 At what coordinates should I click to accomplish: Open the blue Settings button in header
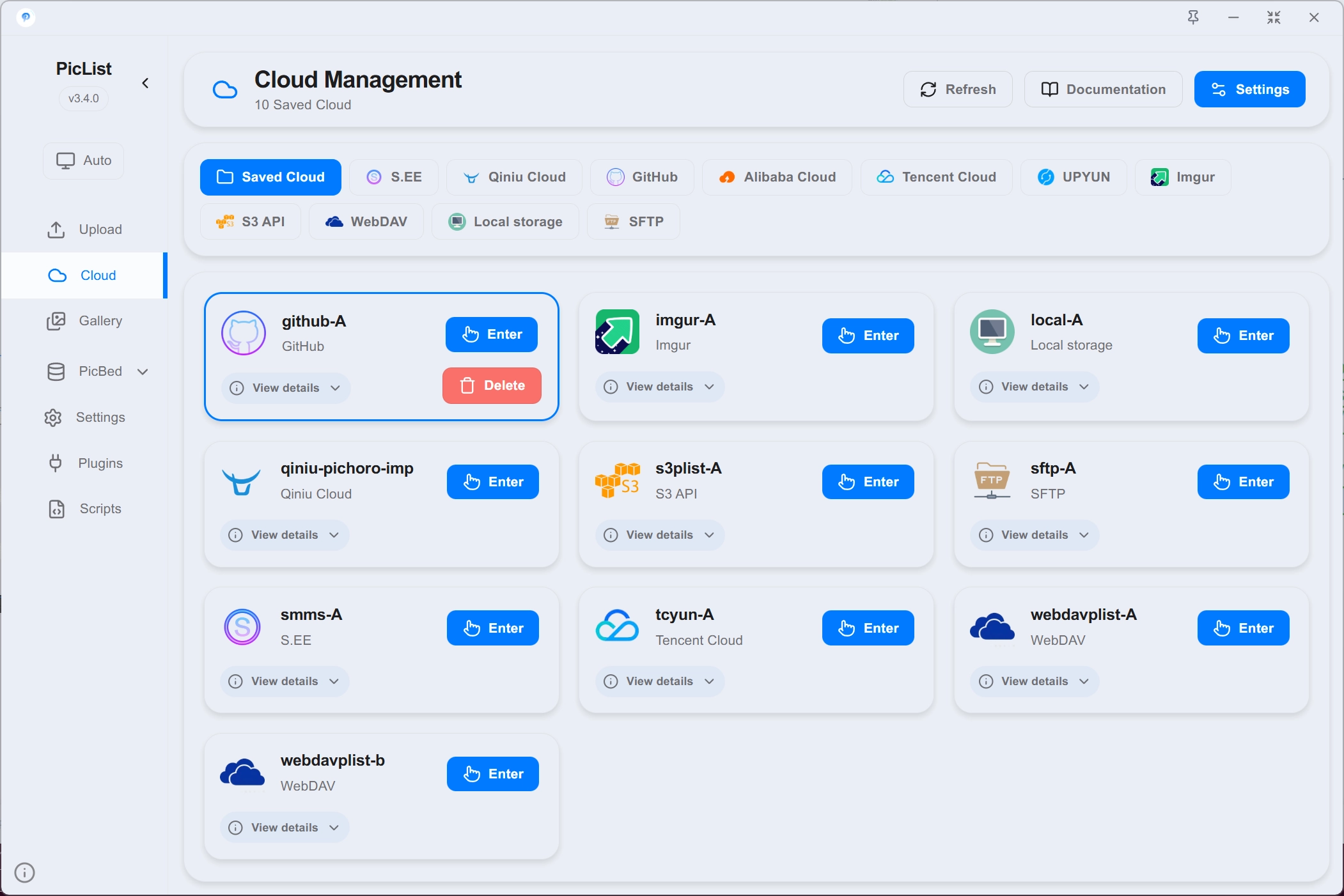click(x=1249, y=89)
